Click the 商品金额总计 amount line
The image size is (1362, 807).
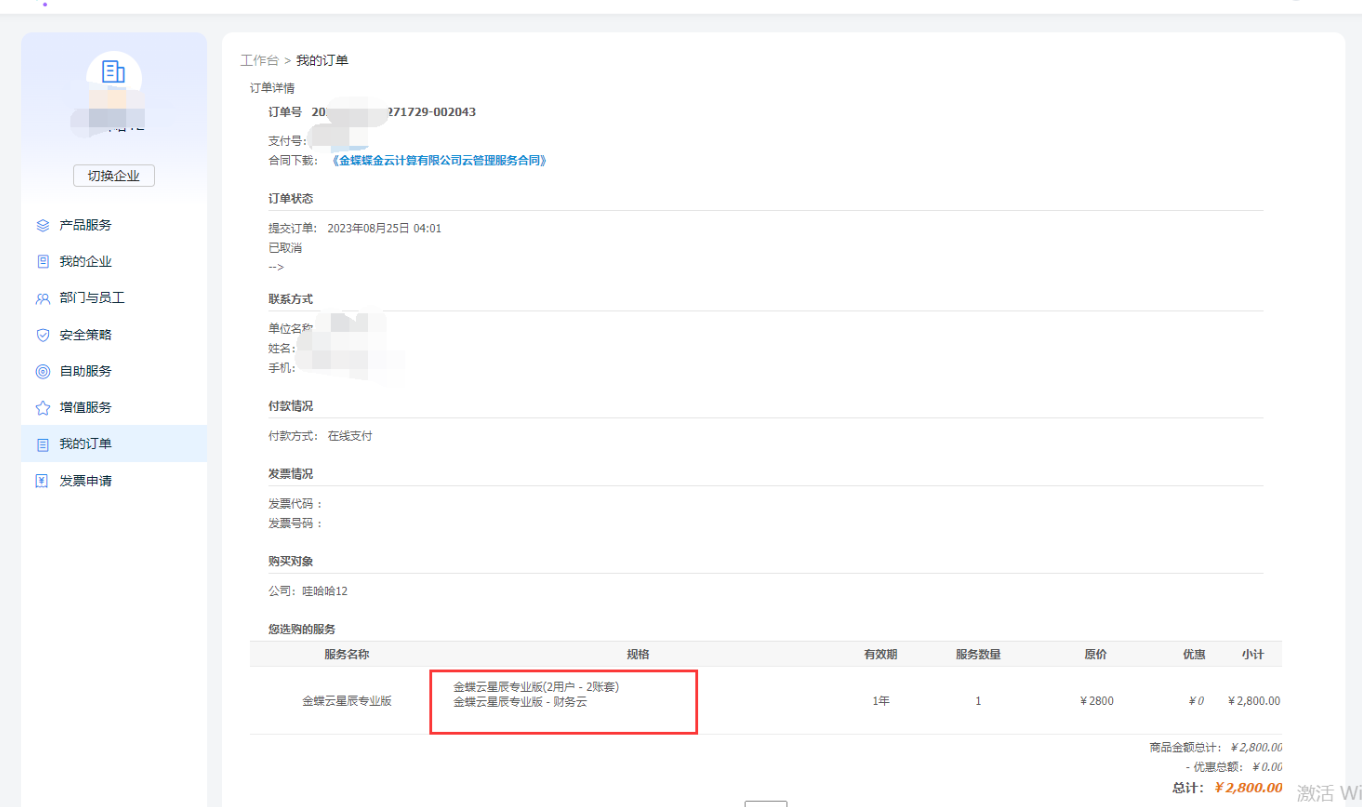(x=1215, y=747)
